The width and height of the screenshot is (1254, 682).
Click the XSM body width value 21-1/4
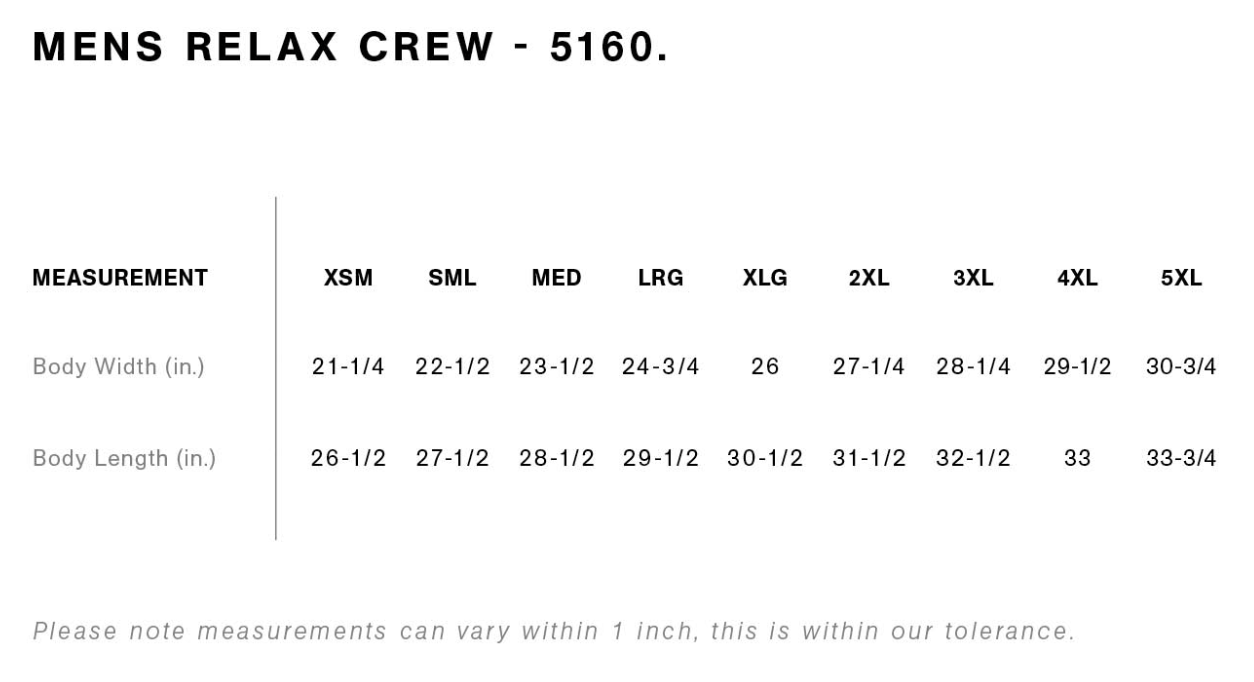(348, 367)
